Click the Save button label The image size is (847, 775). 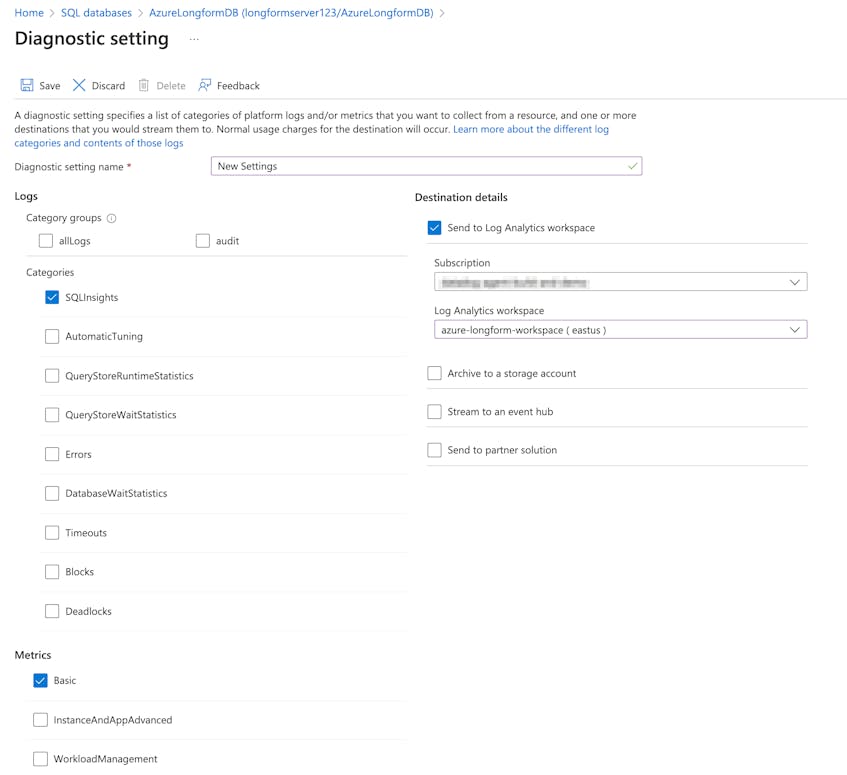[50, 86]
